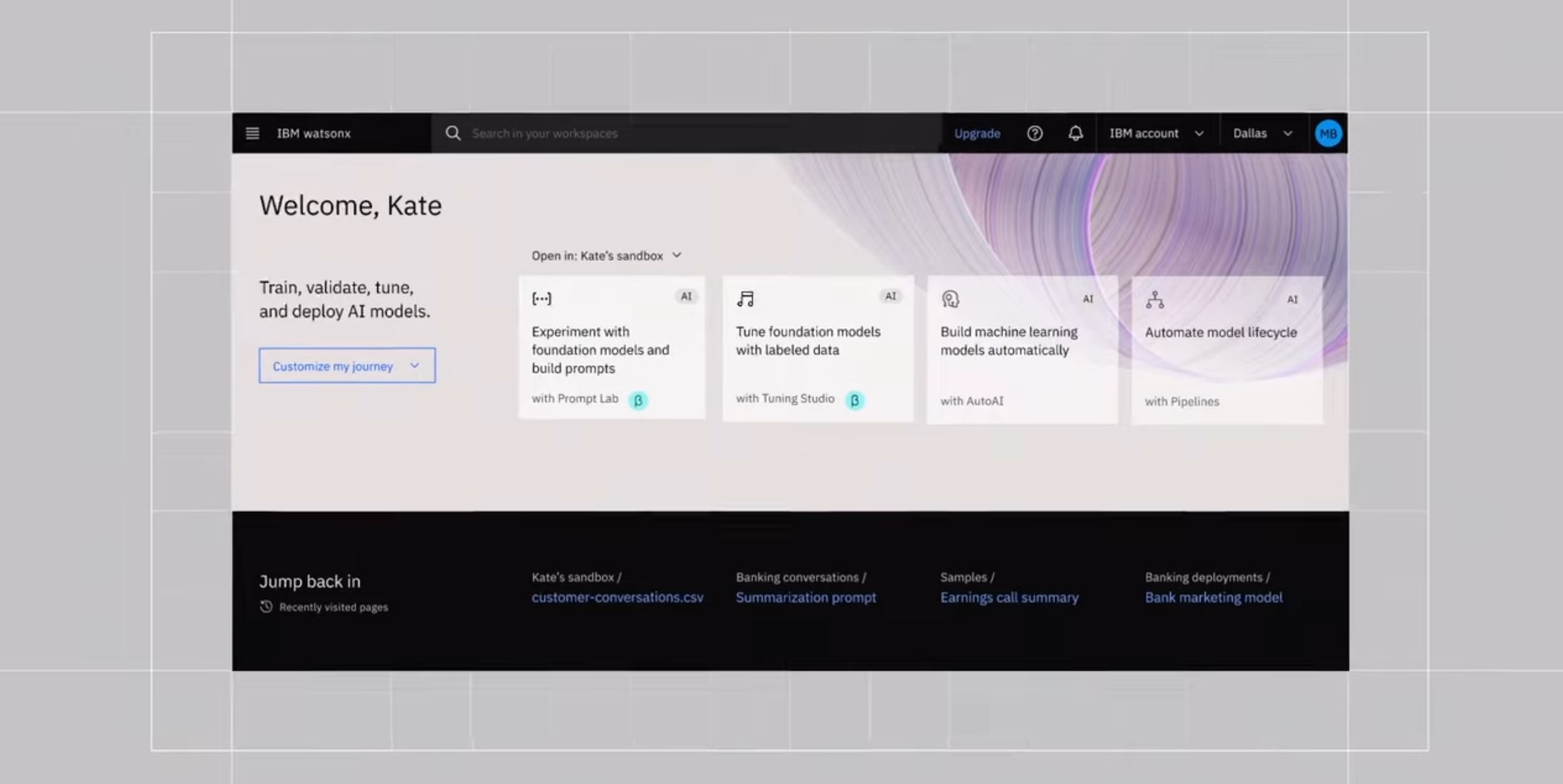Open the hamburger navigation menu
This screenshot has height=784, width=1563.
pyautogui.click(x=252, y=134)
